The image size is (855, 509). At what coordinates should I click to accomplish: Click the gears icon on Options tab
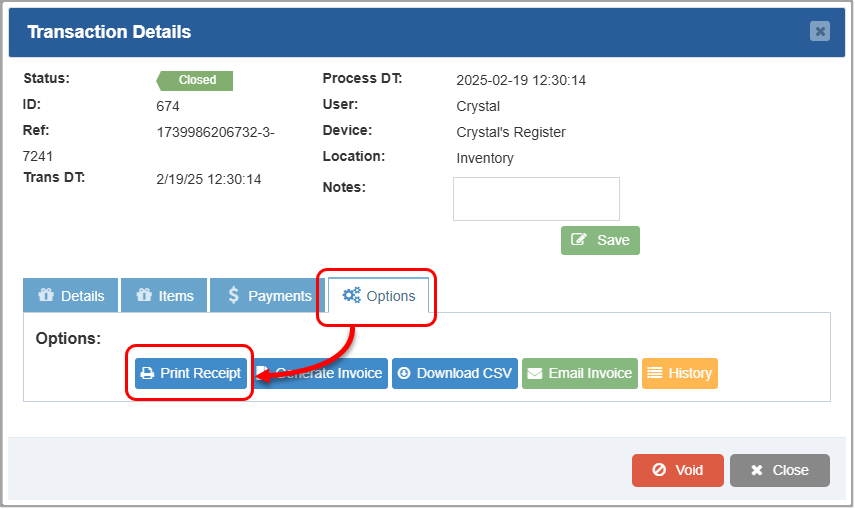tap(352, 295)
